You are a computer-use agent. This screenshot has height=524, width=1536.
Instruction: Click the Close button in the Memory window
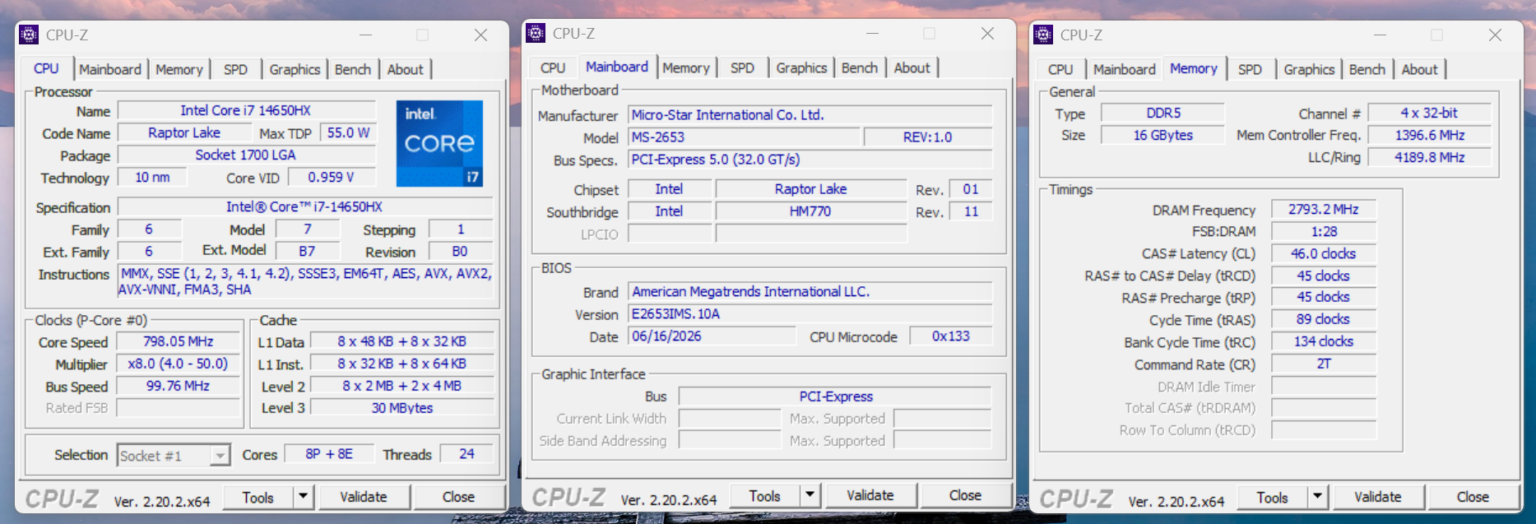coord(1473,497)
